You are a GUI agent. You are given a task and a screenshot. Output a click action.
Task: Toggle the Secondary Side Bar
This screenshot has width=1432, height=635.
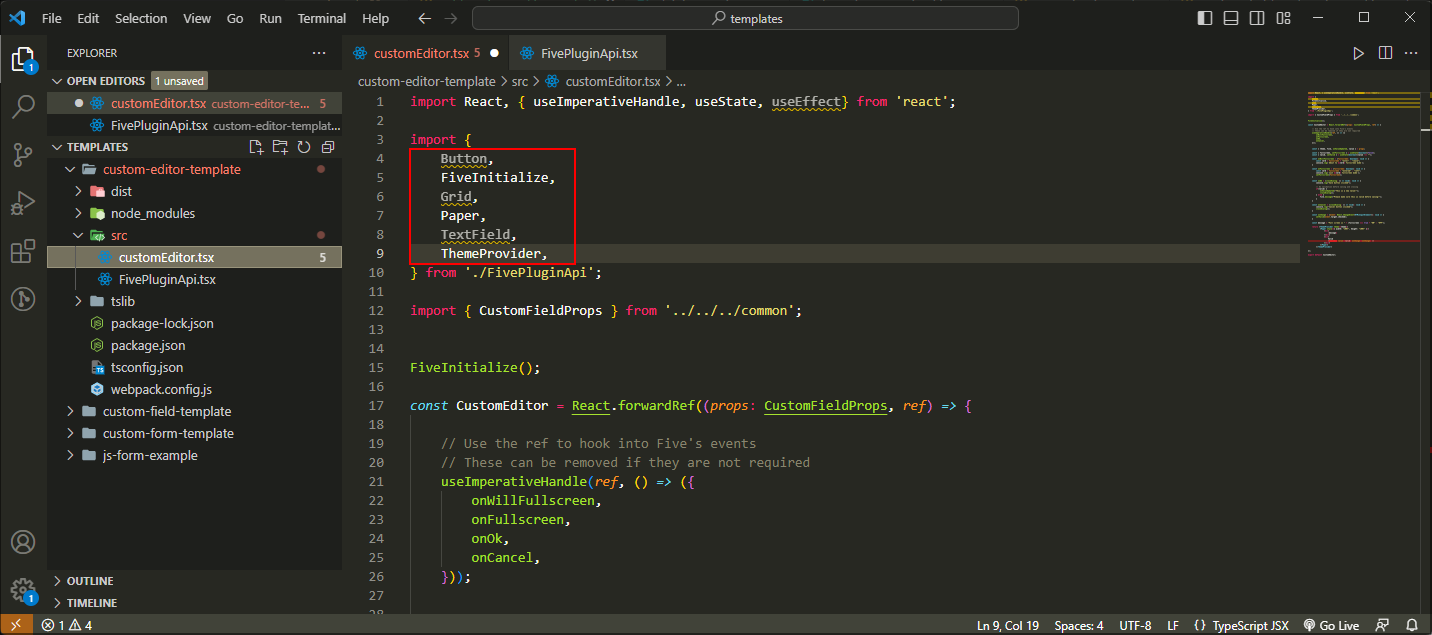(1256, 17)
